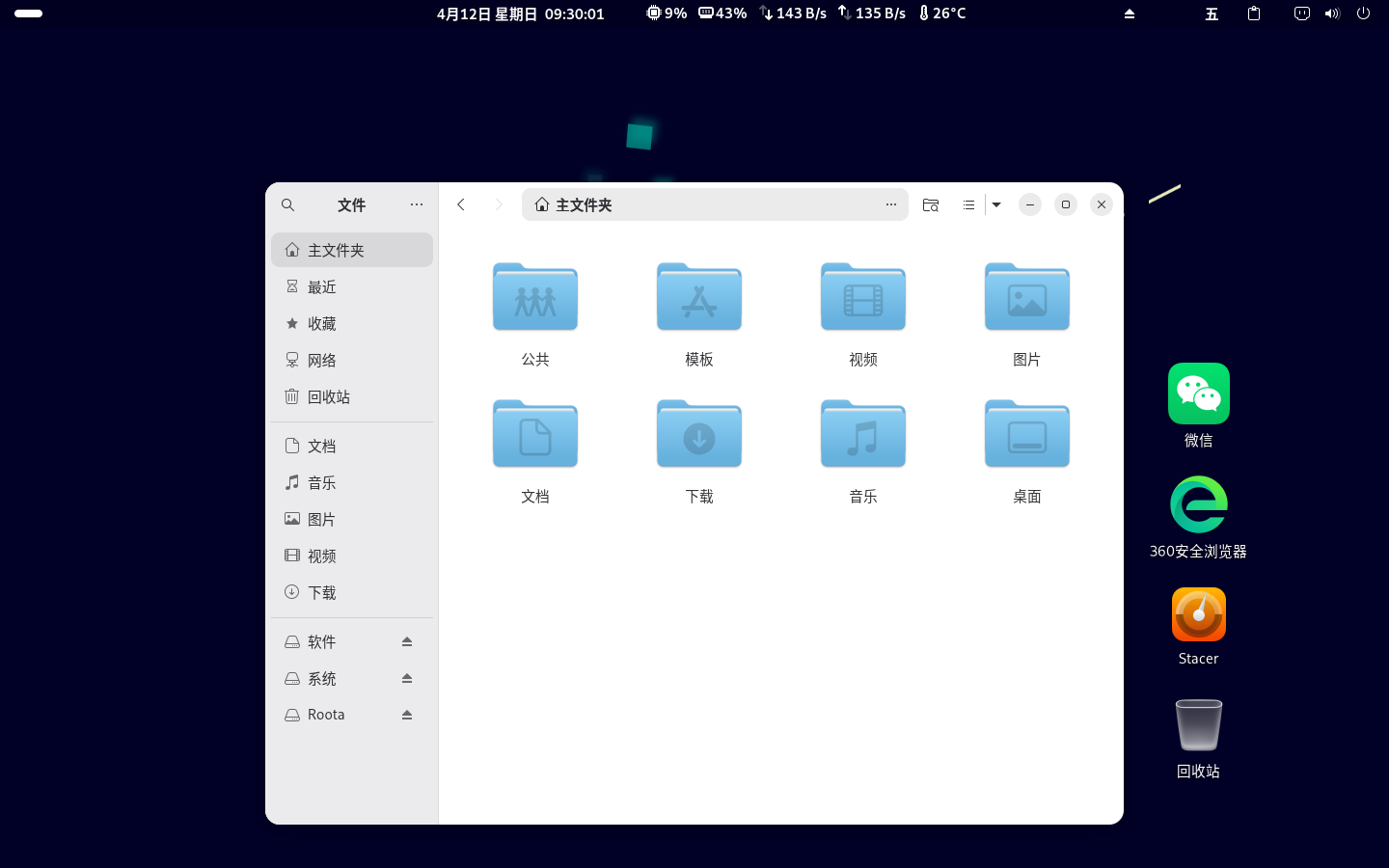Viewport: 1389px width, 868px height.
Task: Open the 下载 folder icon
Action: pos(699,434)
